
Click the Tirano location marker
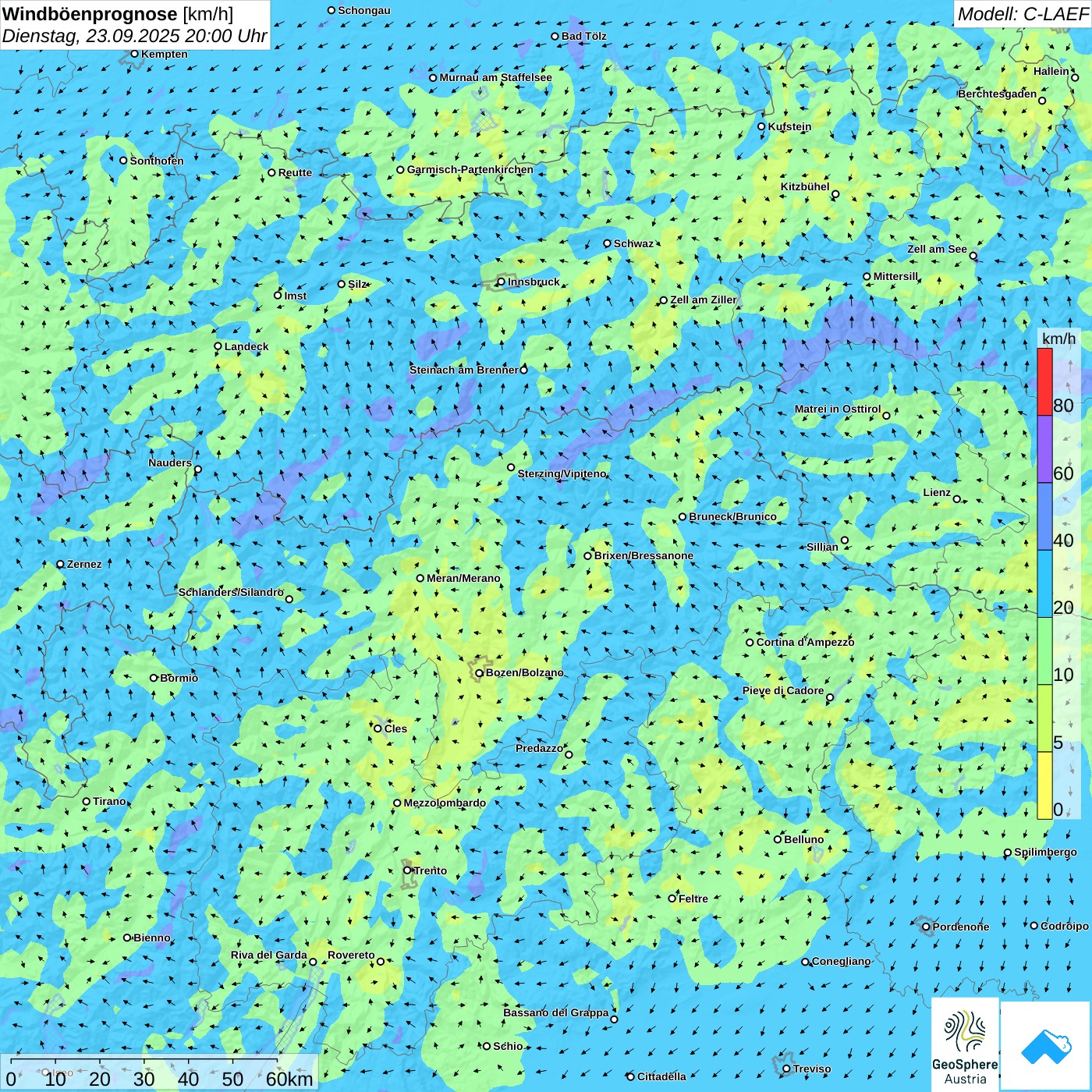[87, 801]
